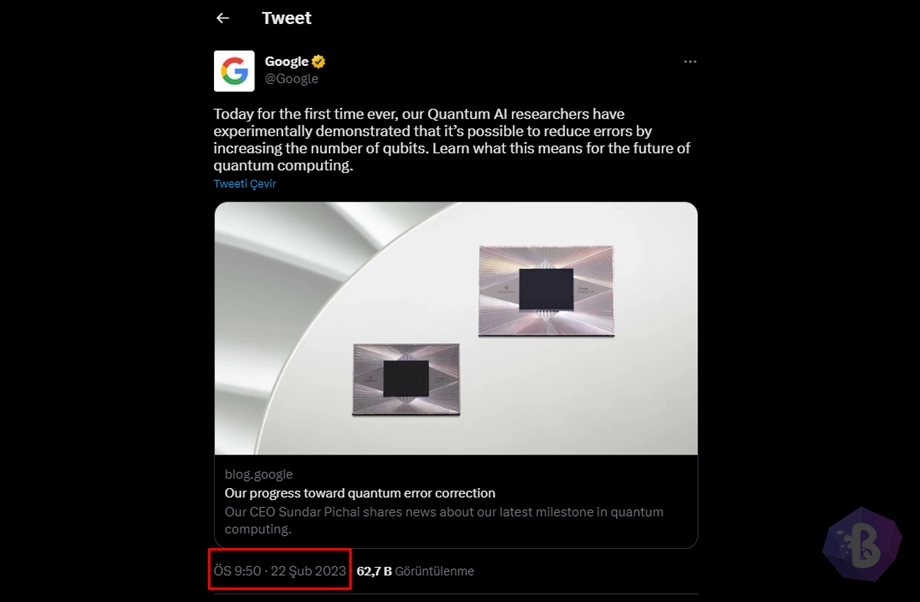Click the back arrow next to Tweet

(x=223, y=18)
